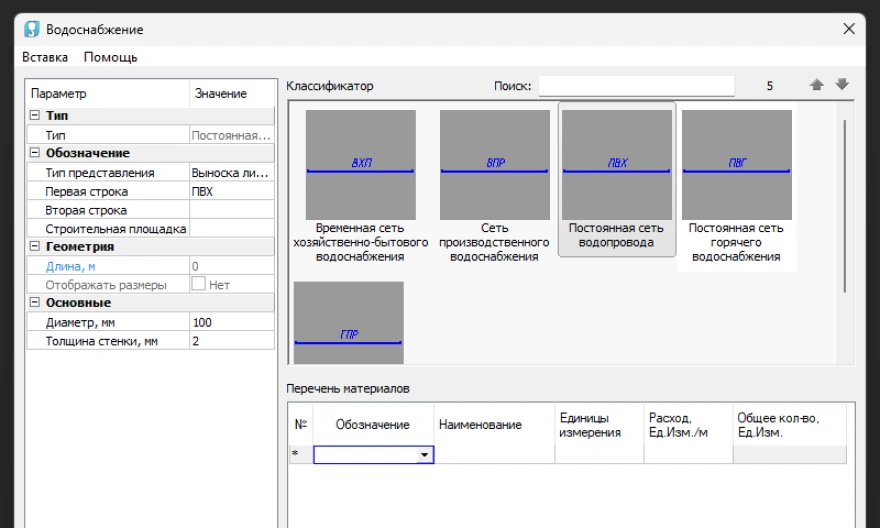This screenshot has width=880, height=528.
Task: Collapse the Основные property group
Action: click(x=35, y=303)
